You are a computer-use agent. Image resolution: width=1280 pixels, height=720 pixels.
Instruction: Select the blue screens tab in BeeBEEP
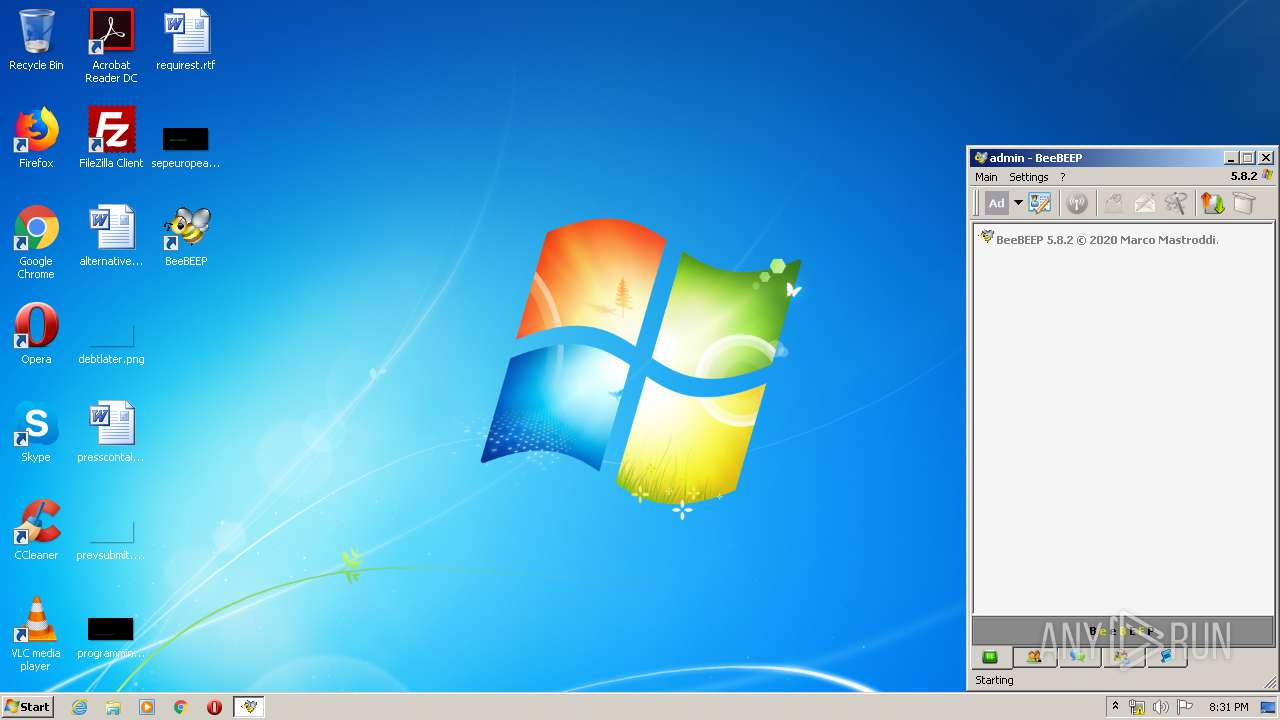click(1166, 657)
